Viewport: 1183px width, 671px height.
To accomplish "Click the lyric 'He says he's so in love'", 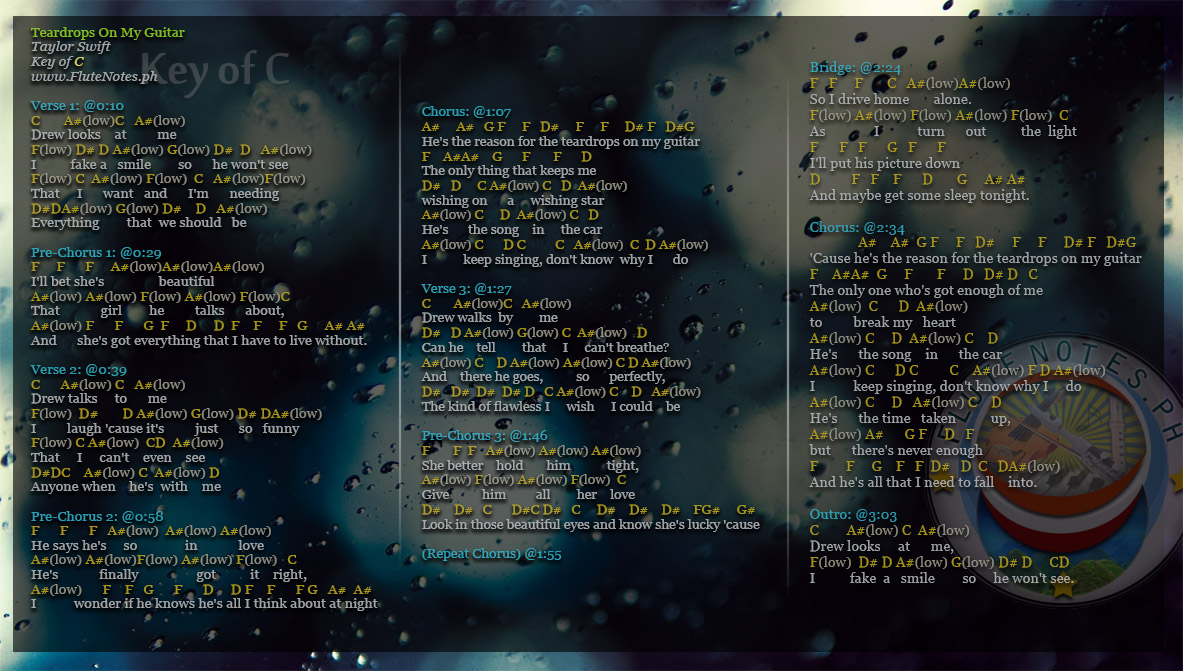I will tap(147, 546).
